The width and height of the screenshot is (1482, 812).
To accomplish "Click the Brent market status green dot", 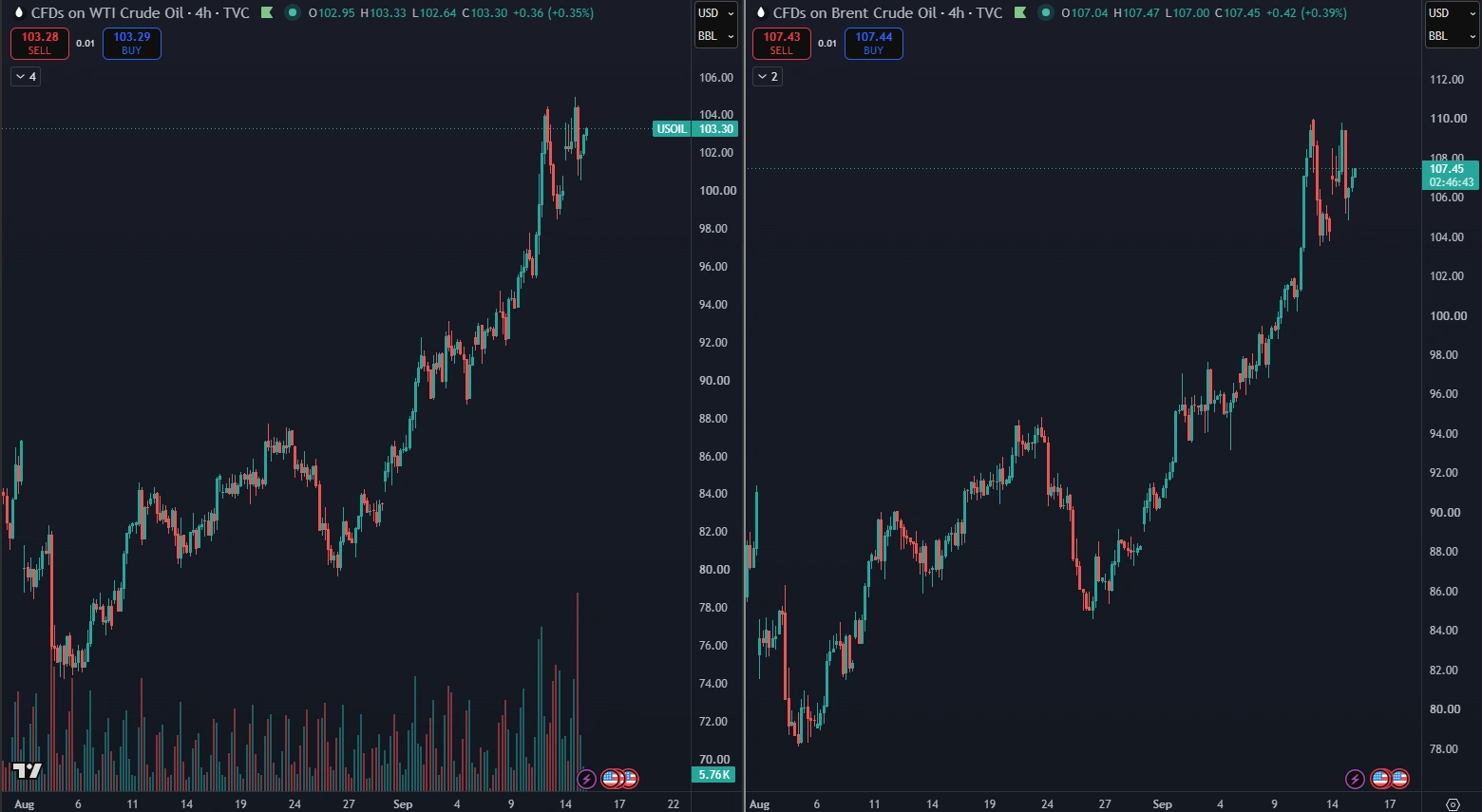I will pyautogui.click(x=1045, y=13).
